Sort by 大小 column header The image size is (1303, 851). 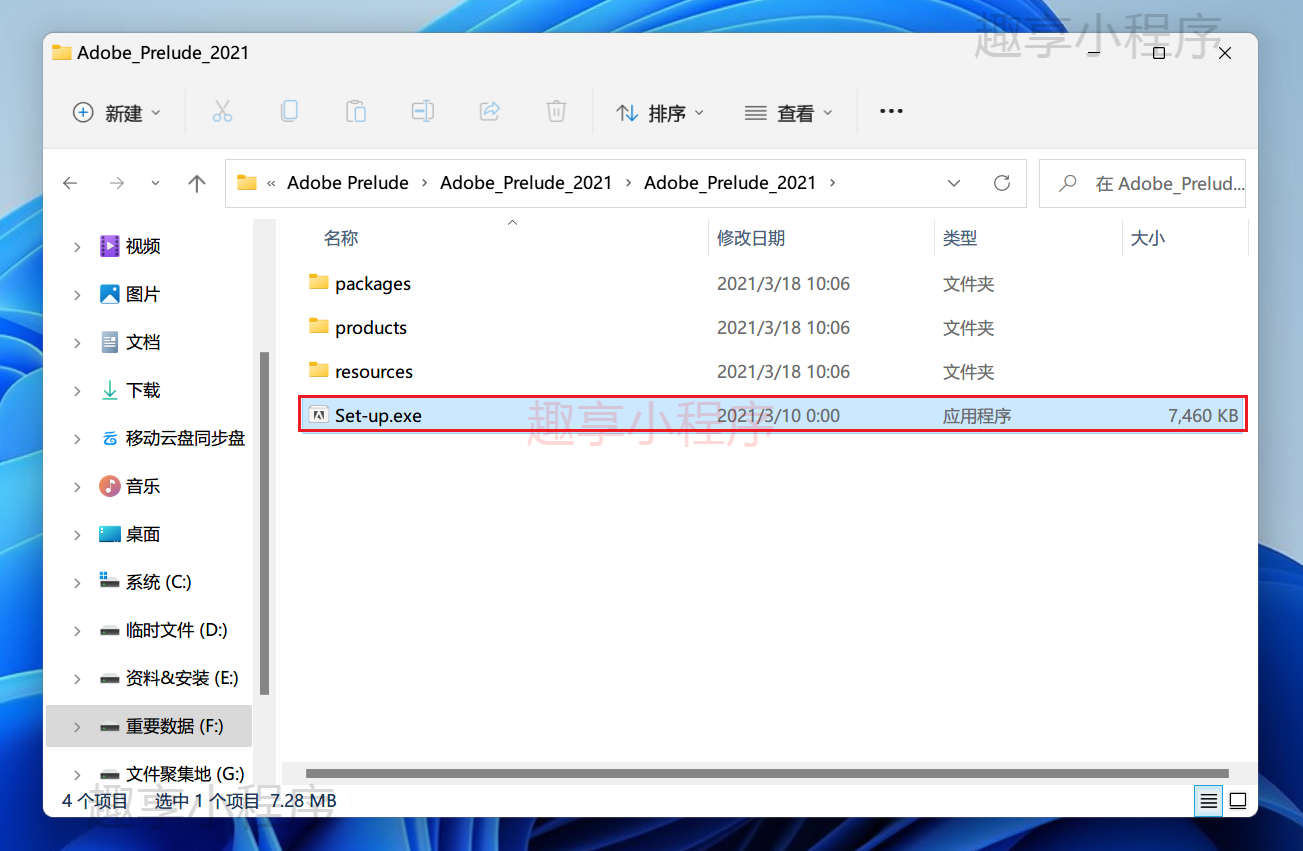coord(1147,238)
